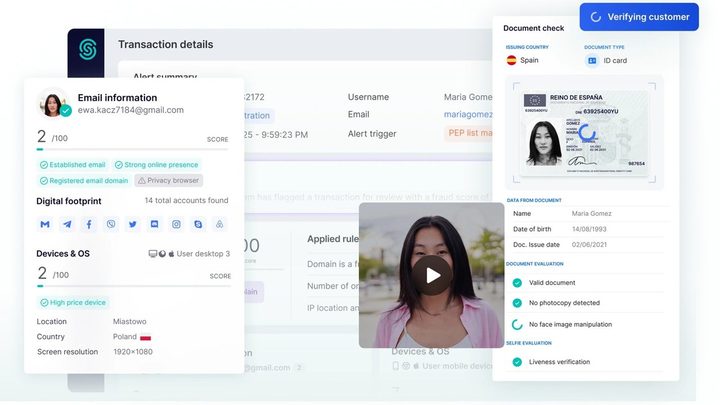This screenshot has height=405, width=720.
Task: Play the selfie verification video
Action: (432, 276)
